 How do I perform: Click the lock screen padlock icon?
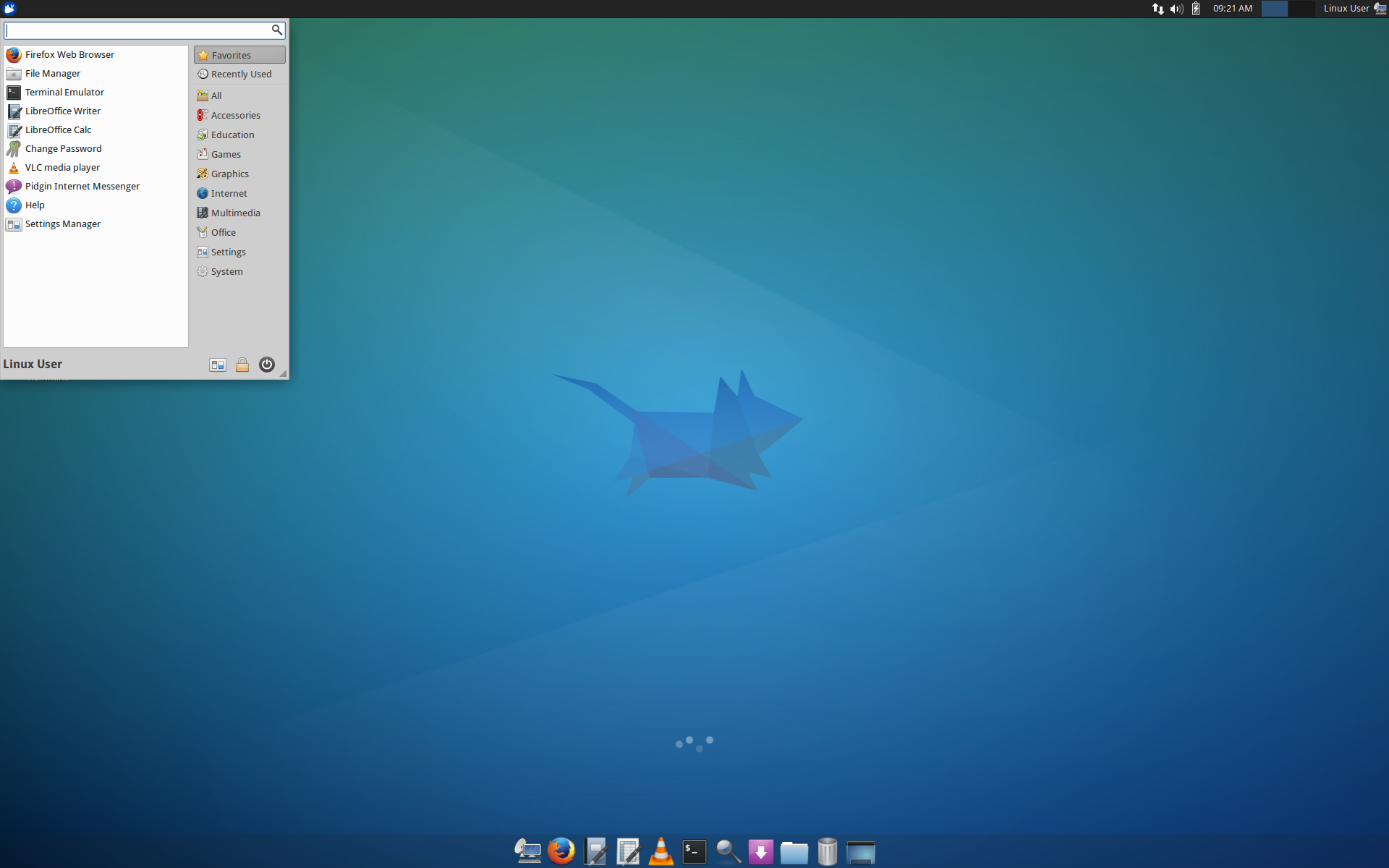242,365
